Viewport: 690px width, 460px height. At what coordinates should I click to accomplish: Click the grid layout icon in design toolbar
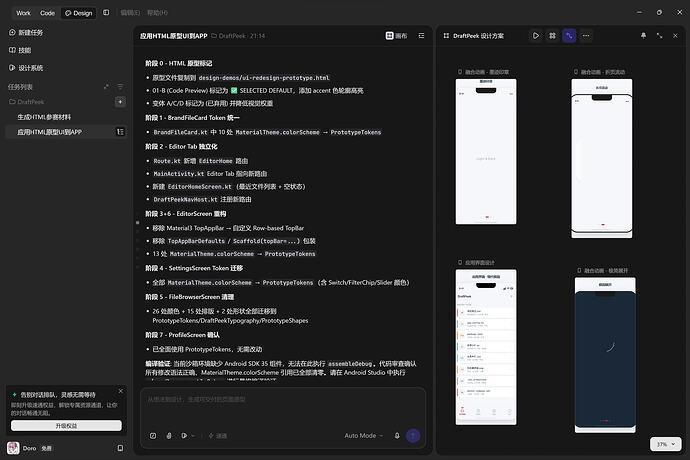click(x=552, y=36)
